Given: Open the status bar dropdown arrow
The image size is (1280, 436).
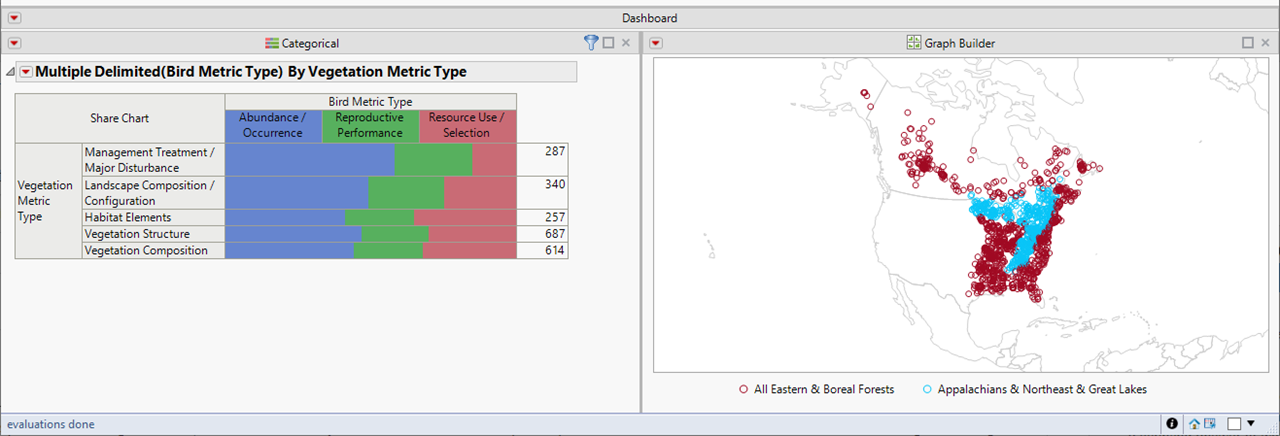Looking at the screenshot, I should coord(1251,424).
